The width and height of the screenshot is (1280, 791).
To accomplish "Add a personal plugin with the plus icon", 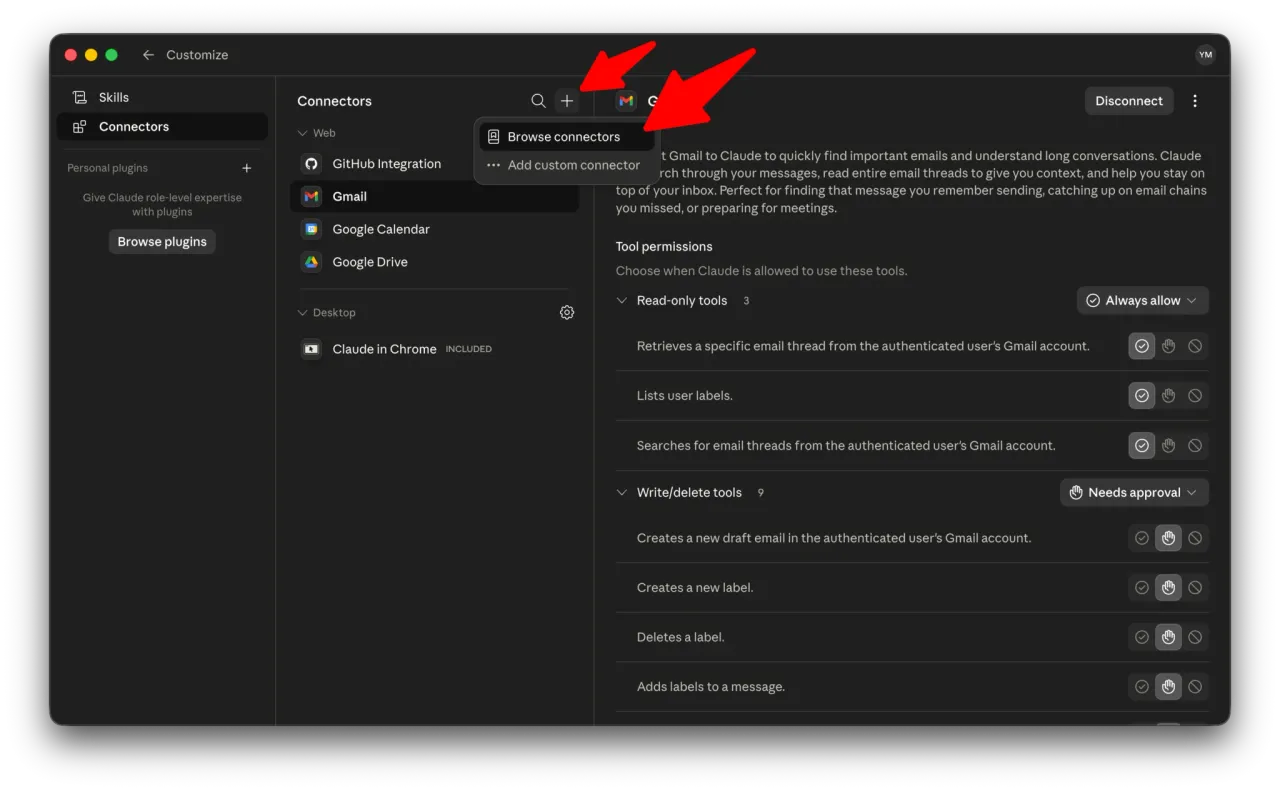I will click(x=247, y=168).
